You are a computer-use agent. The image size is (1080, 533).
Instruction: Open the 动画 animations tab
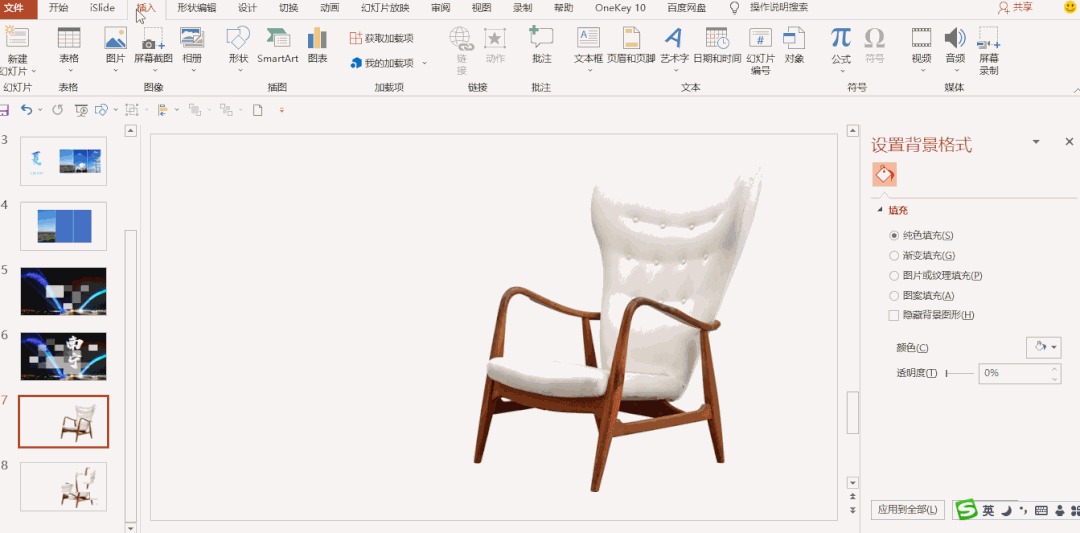pyautogui.click(x=329, y=8)
